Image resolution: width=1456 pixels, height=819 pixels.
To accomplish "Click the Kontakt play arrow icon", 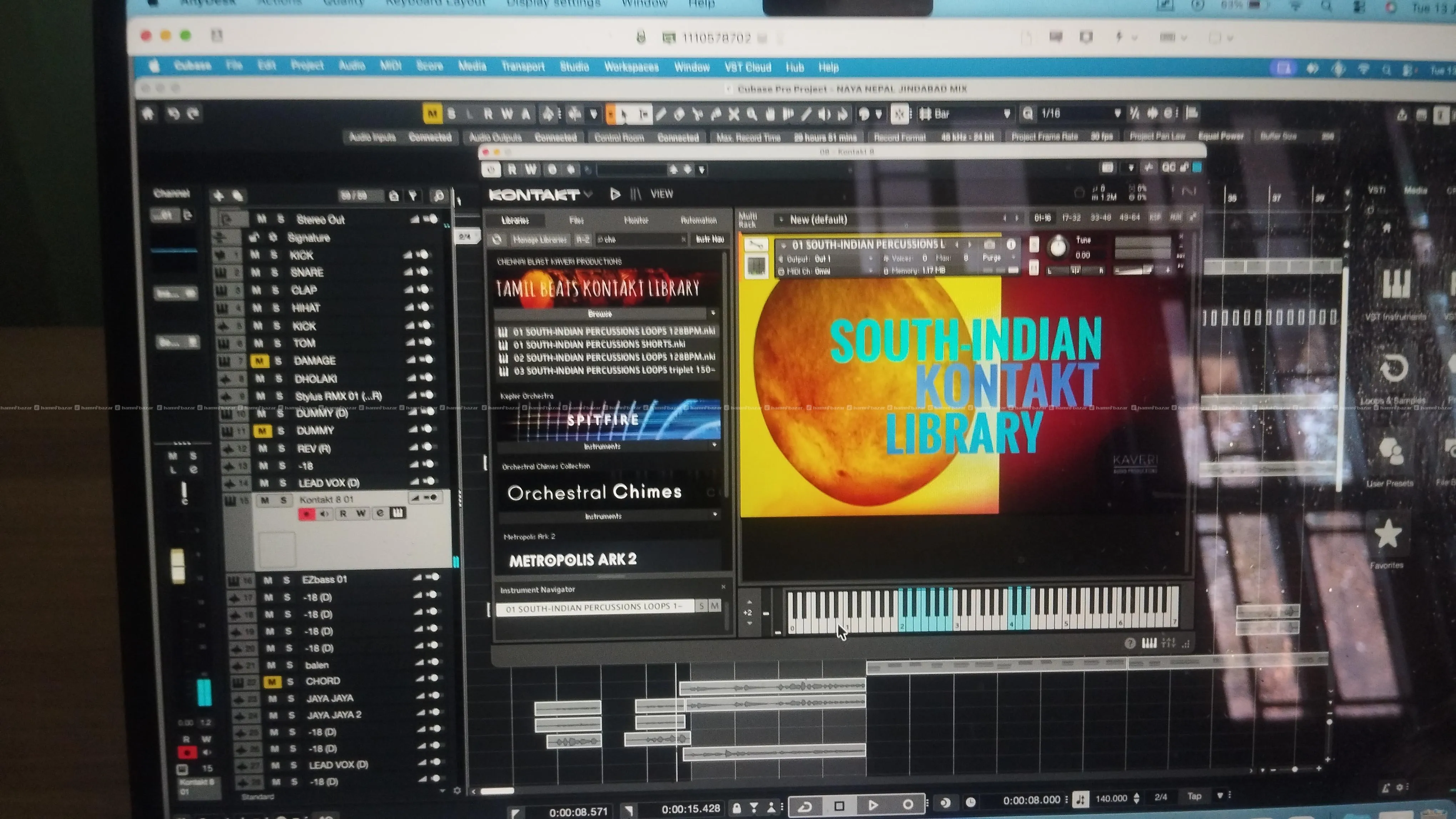I will click(x=615, y=194).
